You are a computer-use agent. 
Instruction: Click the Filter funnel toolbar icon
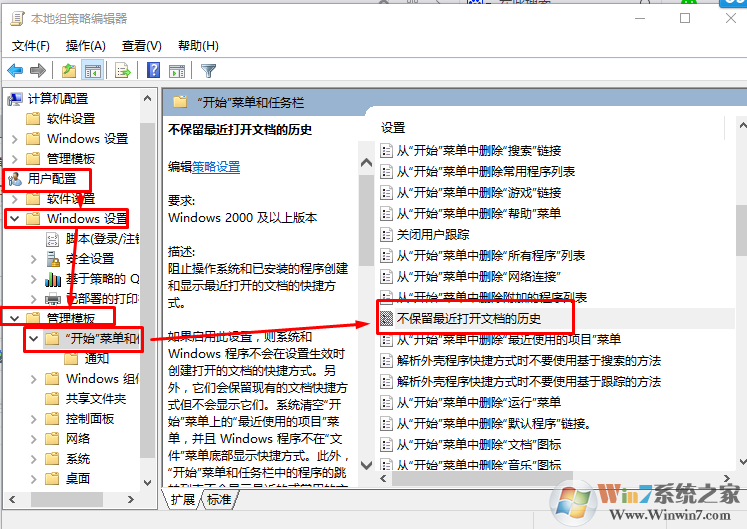[208, 71]
